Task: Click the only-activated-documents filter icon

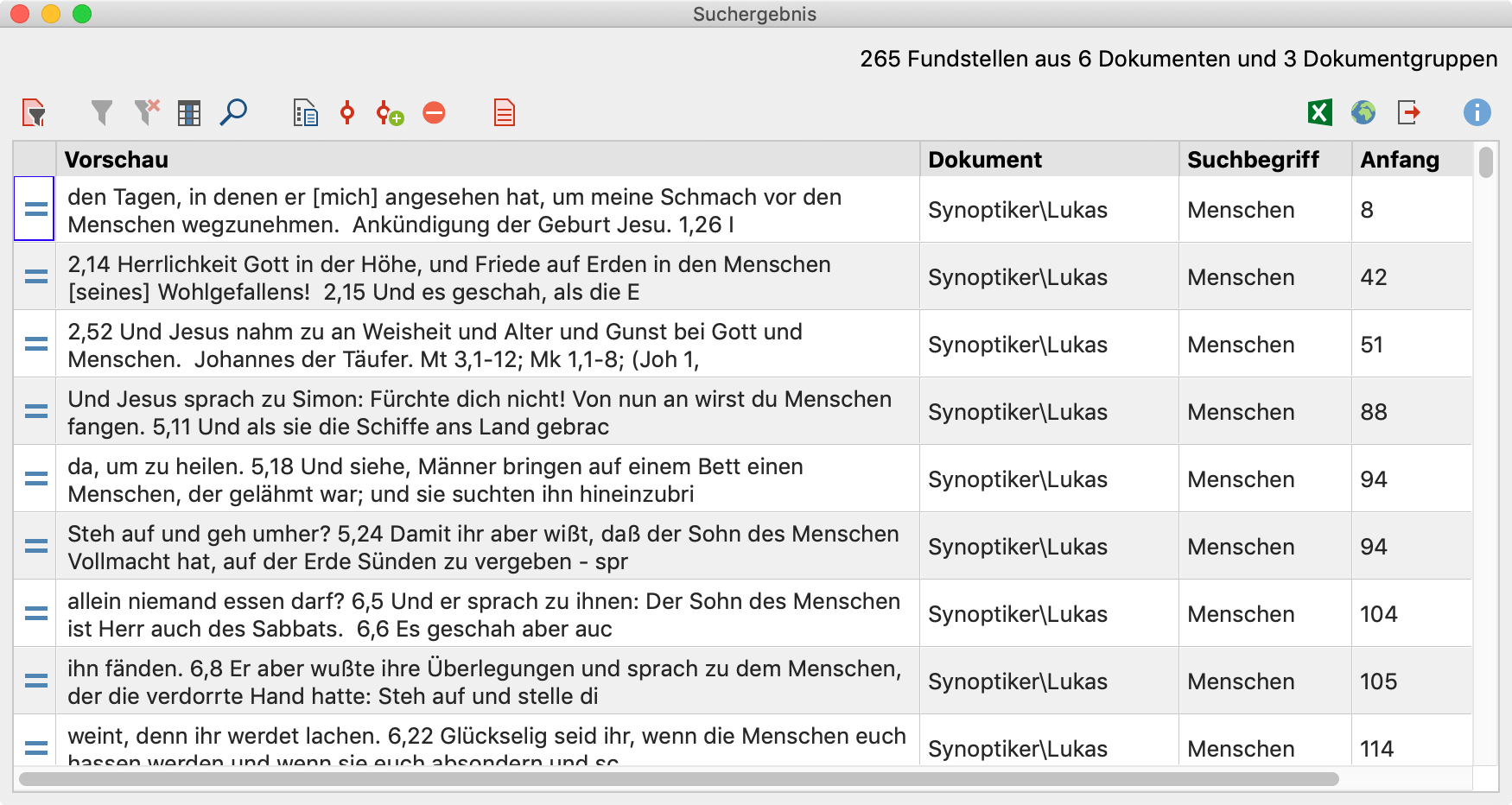Action: (34, 113)
